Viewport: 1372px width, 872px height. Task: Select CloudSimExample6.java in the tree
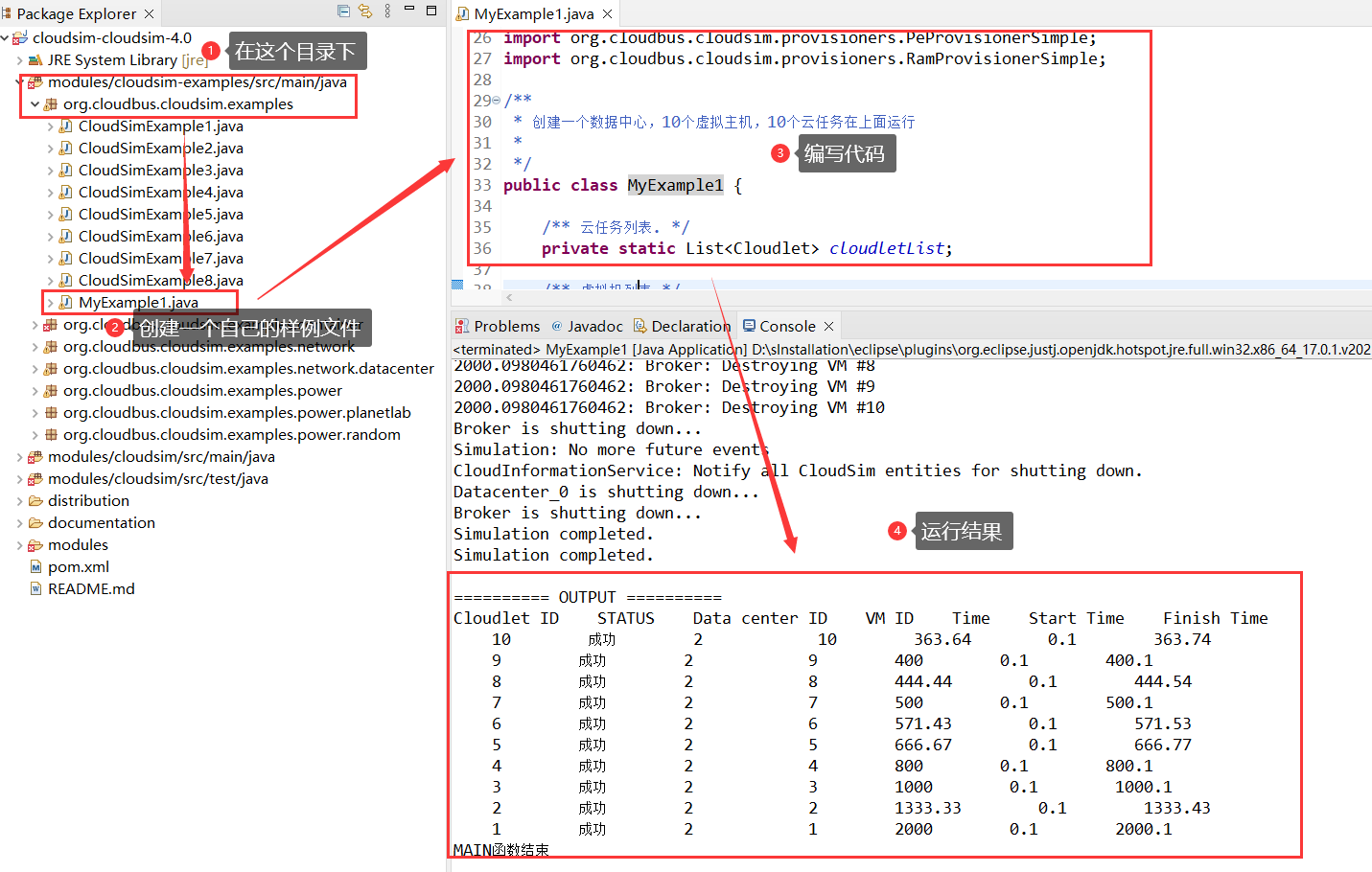pyautogui.click(x=160, y=237)
